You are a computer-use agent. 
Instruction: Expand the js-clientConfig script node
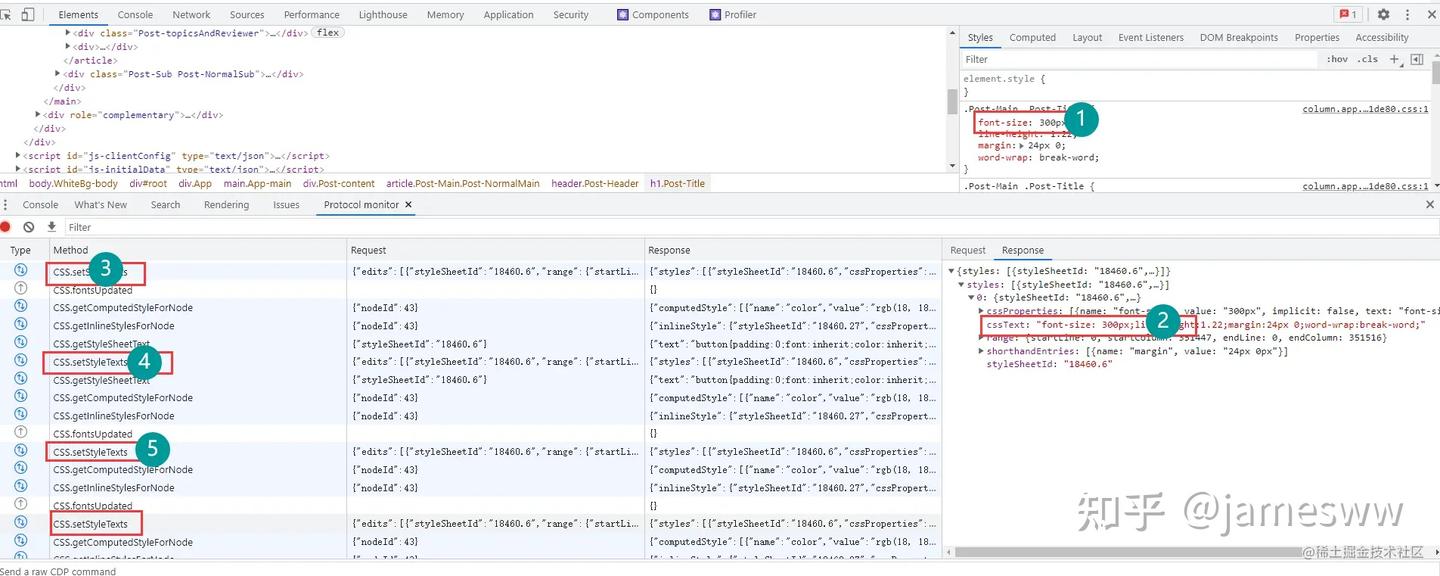click(19, 156)
